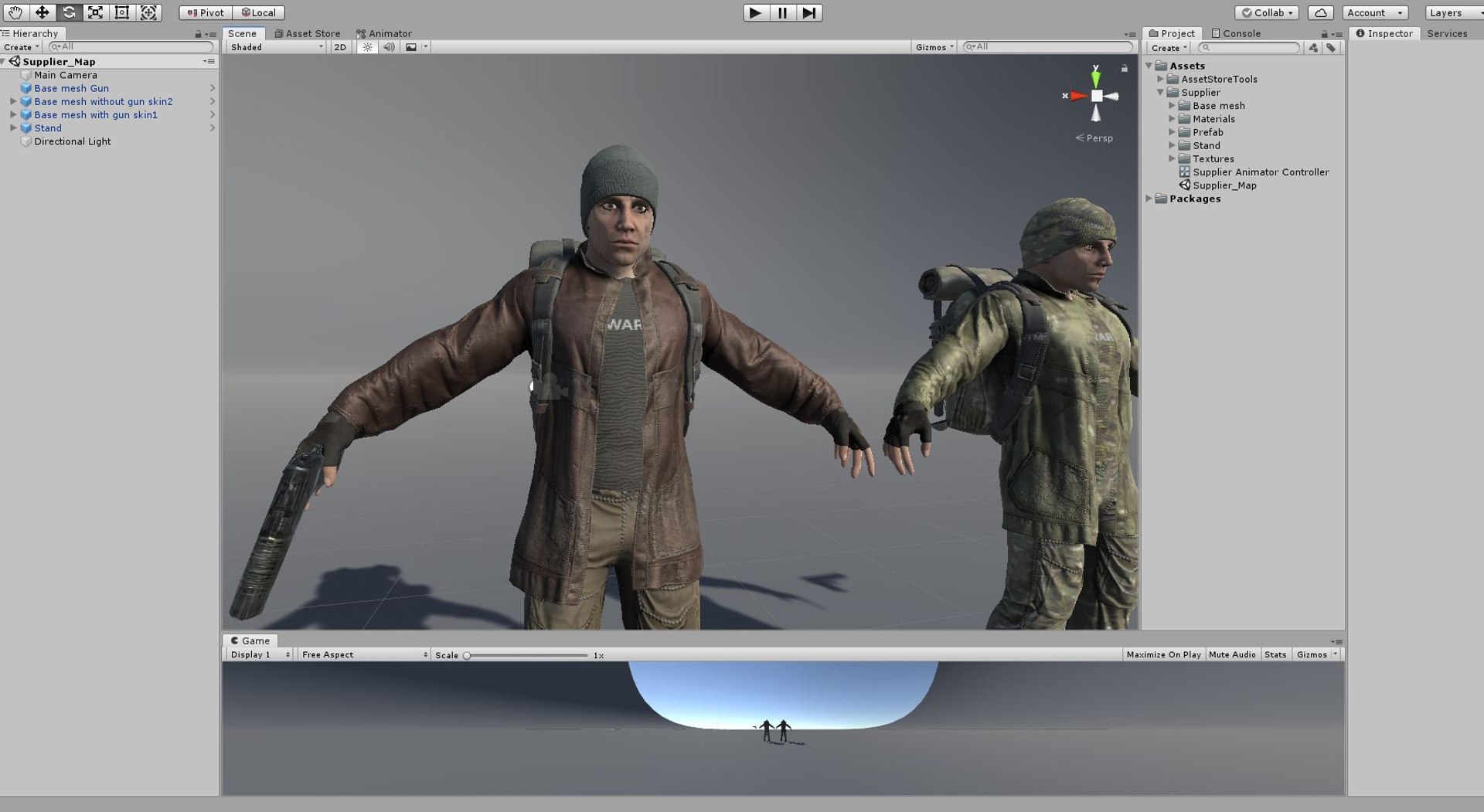
Task: Toggle Maximize On Play
Action: (x=1163, y=654)
